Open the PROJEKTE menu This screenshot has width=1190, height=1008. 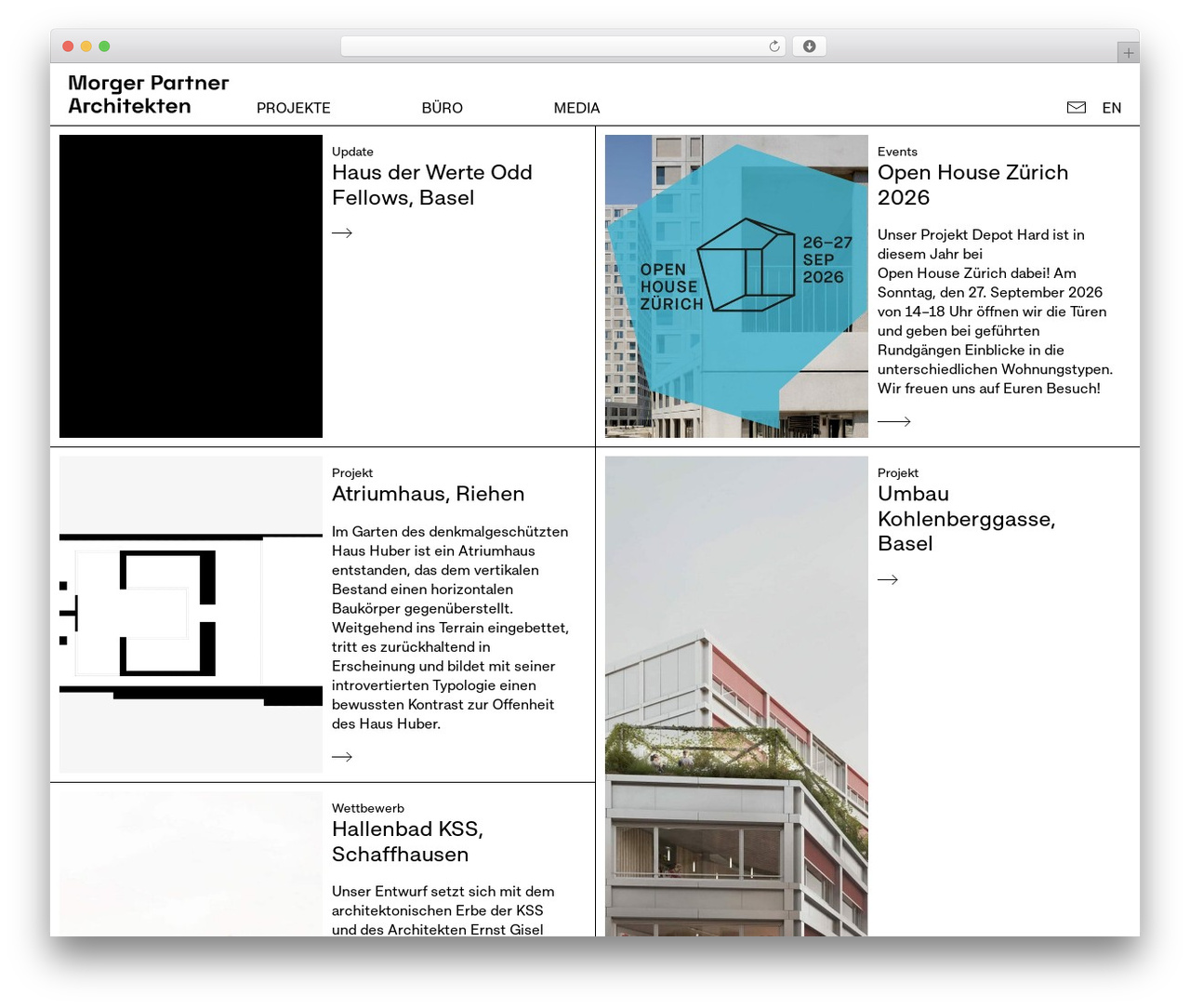click(294, 108)
